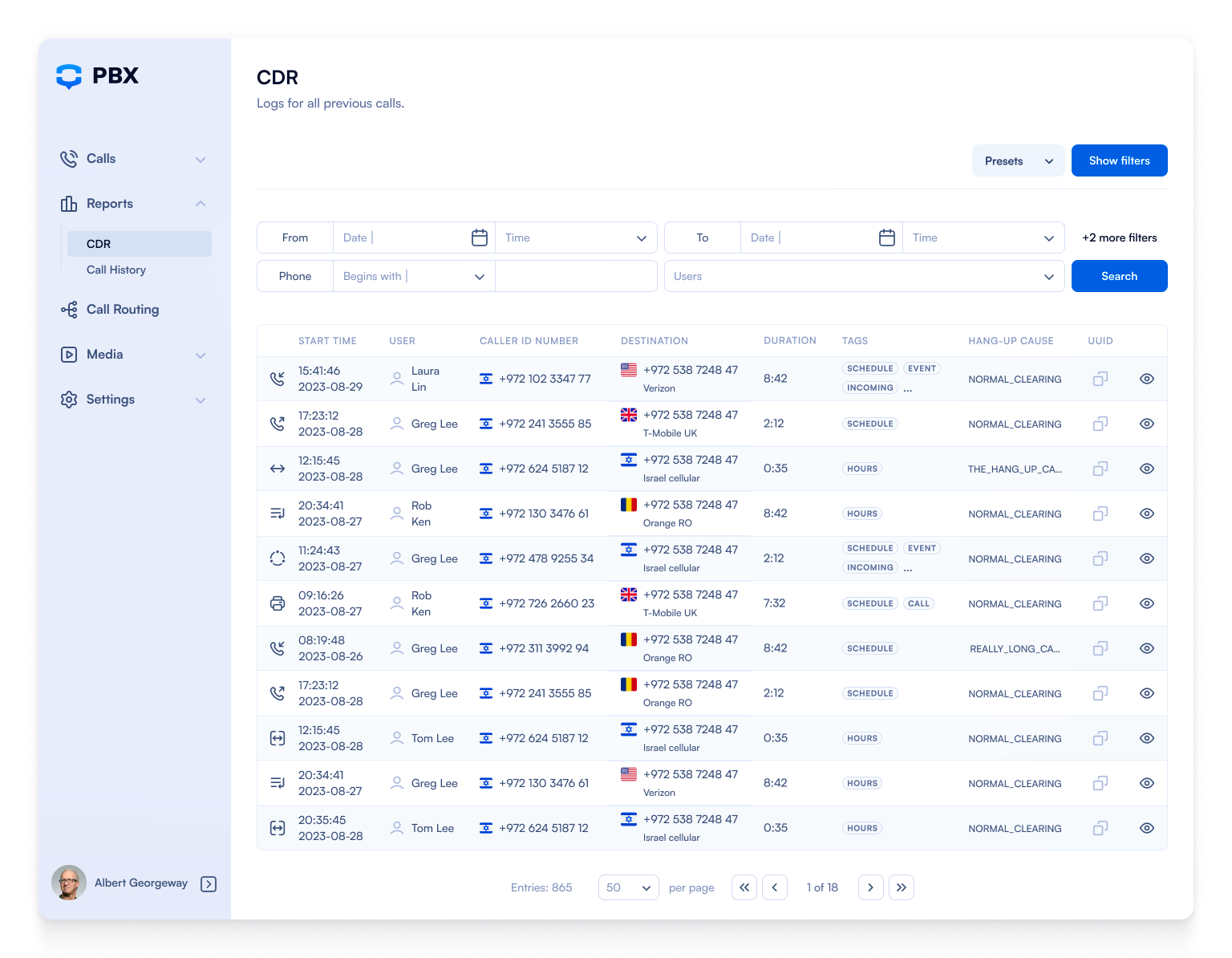Click the bracket icon on 12:15:45 Tom Lee row
This screenshot has height=958, width=1232.
coord(278,738)
